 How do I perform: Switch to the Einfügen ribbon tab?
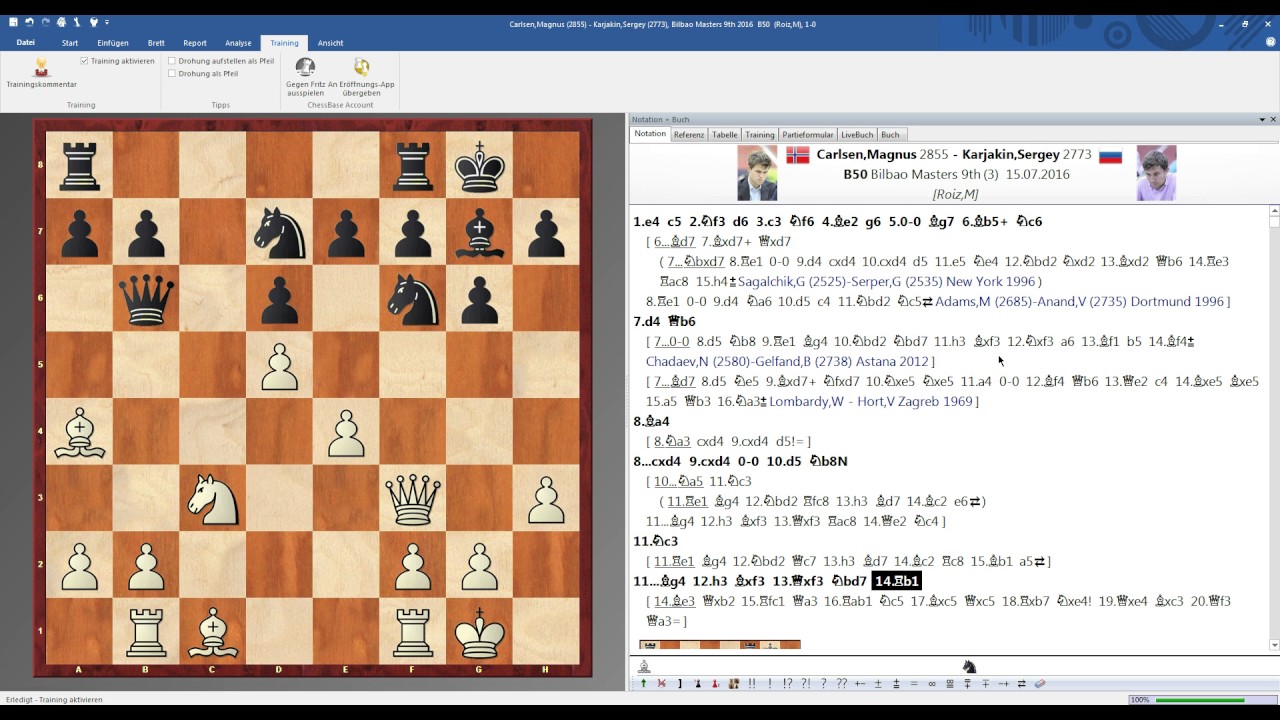tap(113, 43)
